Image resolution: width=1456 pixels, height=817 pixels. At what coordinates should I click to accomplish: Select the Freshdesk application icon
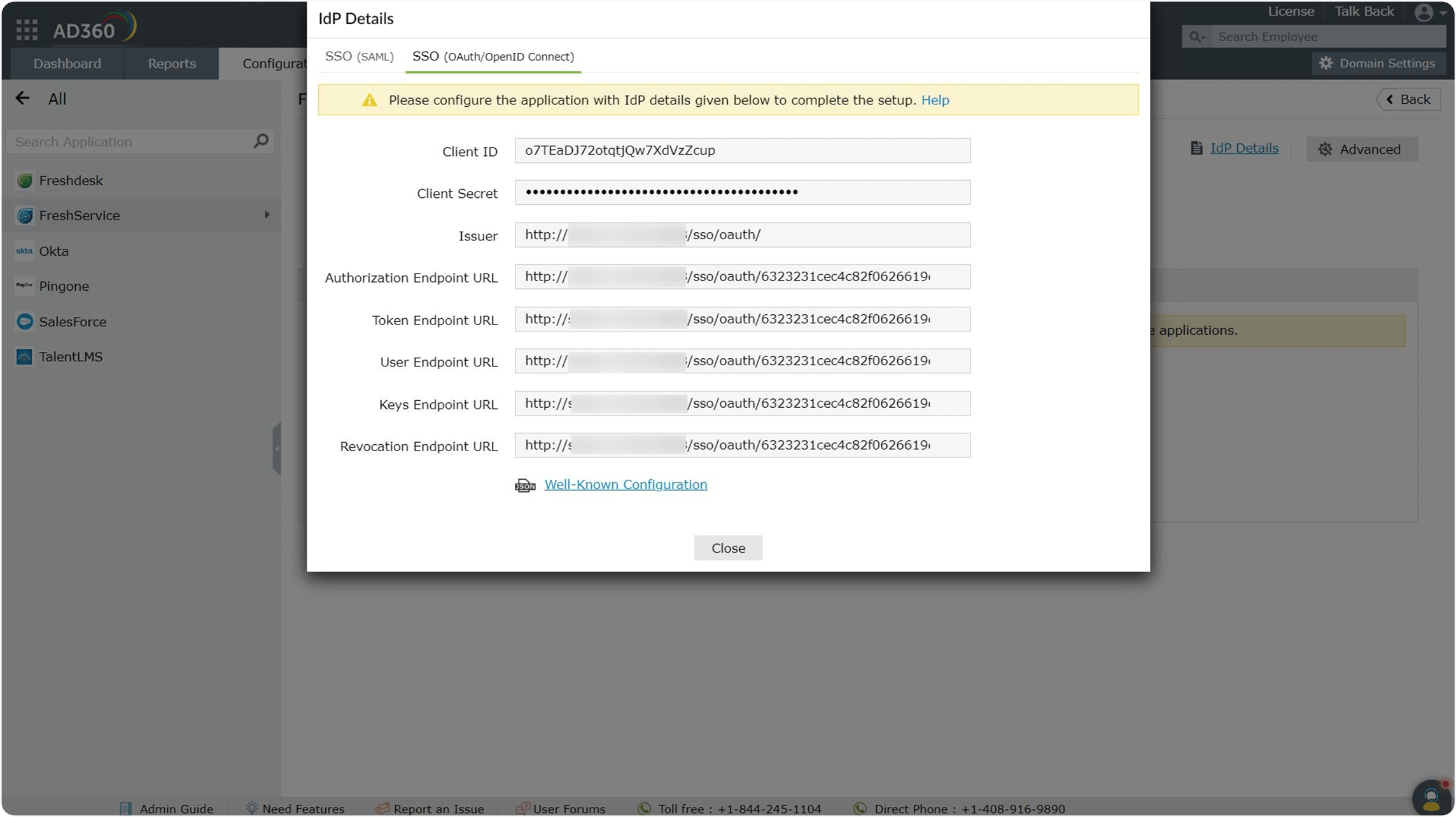click(25, 181)
